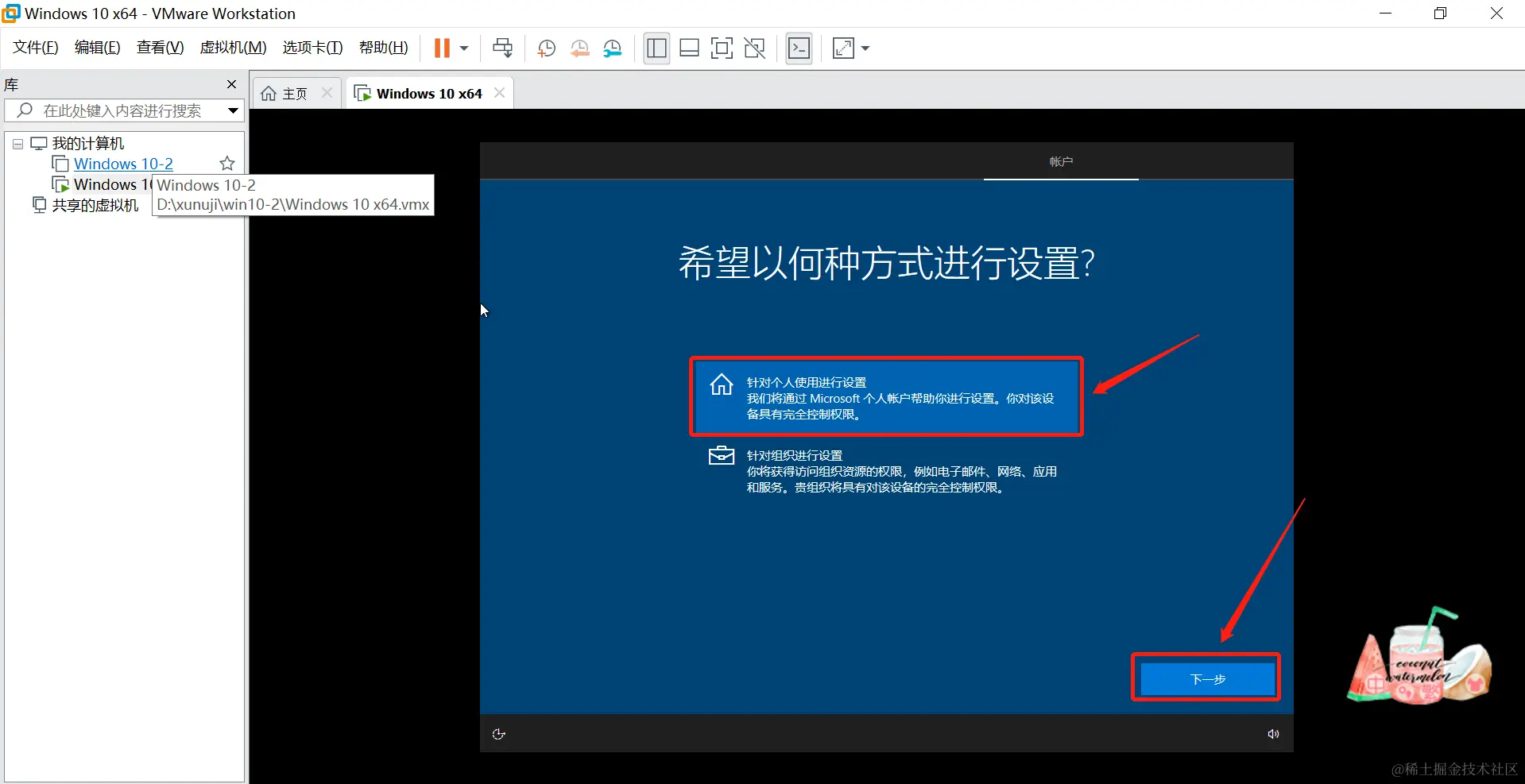Screen dimensions: 1525x784
Task: Revert to snapshot toolbar icon
Action: 579,48
